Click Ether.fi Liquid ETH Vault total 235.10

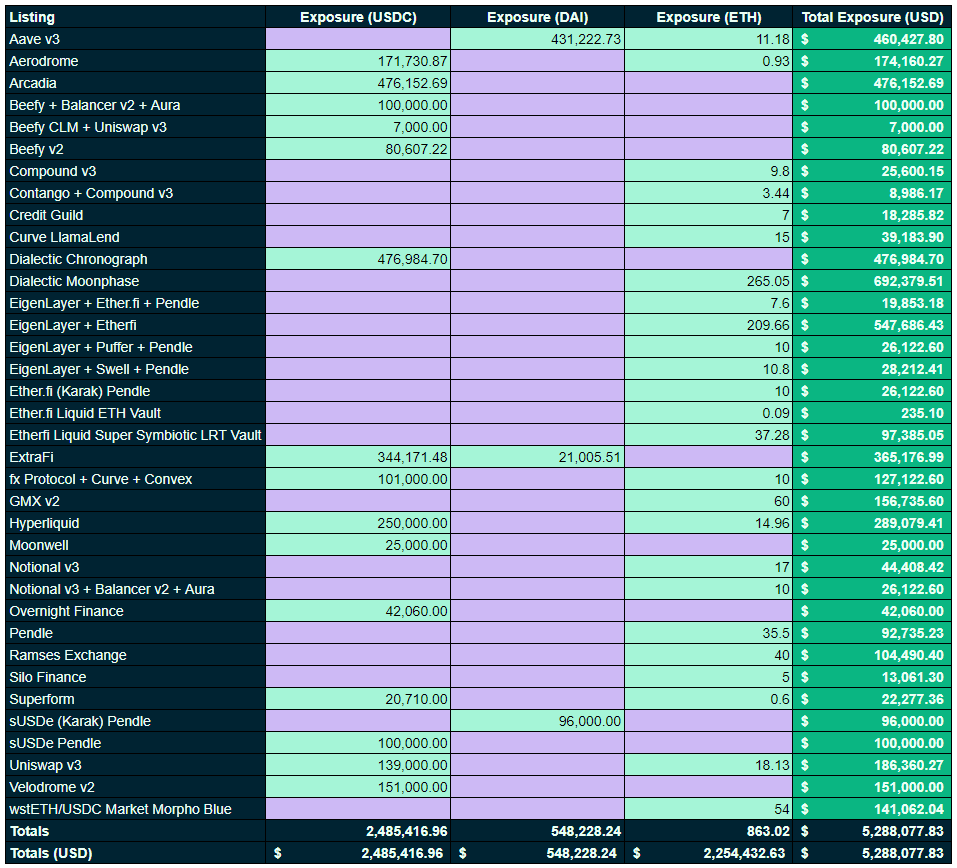(872, 413)
